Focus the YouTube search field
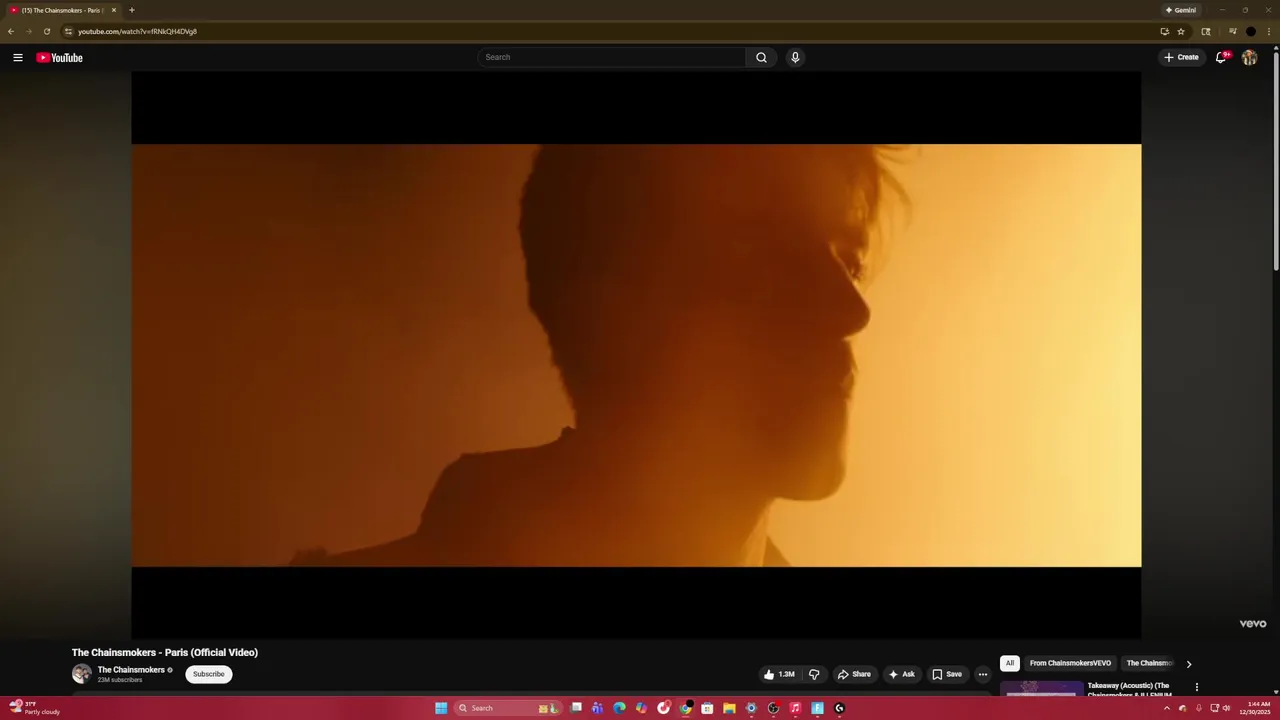The height and width of the screenshot is (720, 1280). coord(612,57)
